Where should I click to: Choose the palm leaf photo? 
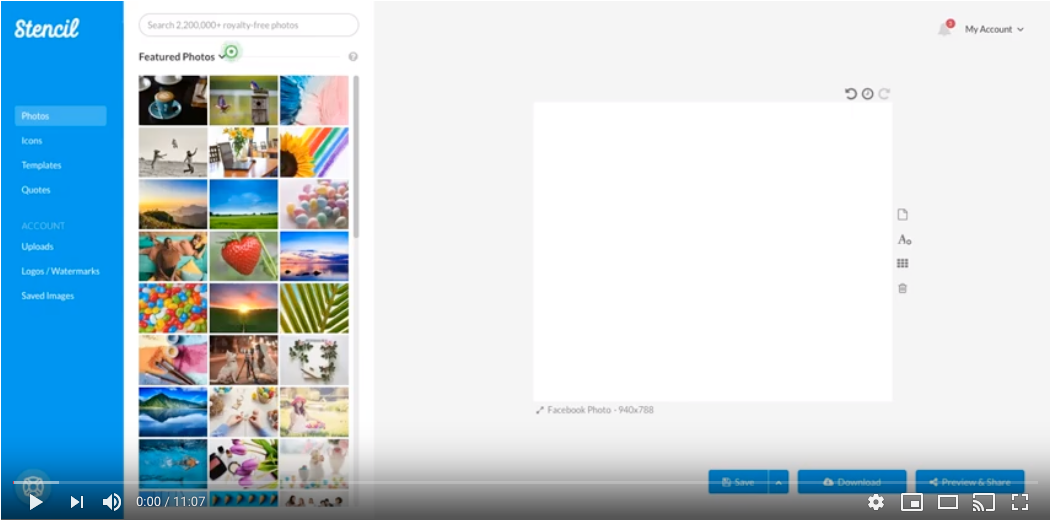[x=314, y=308]
